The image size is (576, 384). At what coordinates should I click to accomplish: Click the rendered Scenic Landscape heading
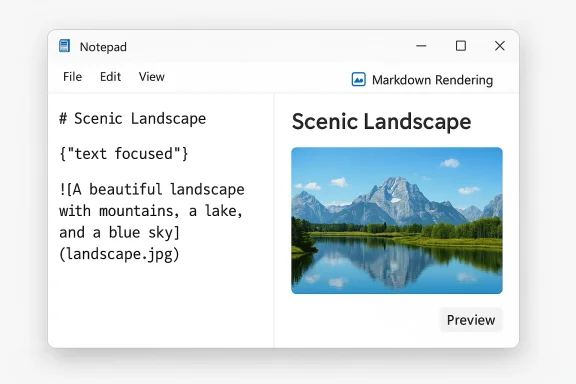(x=381, y=122)
